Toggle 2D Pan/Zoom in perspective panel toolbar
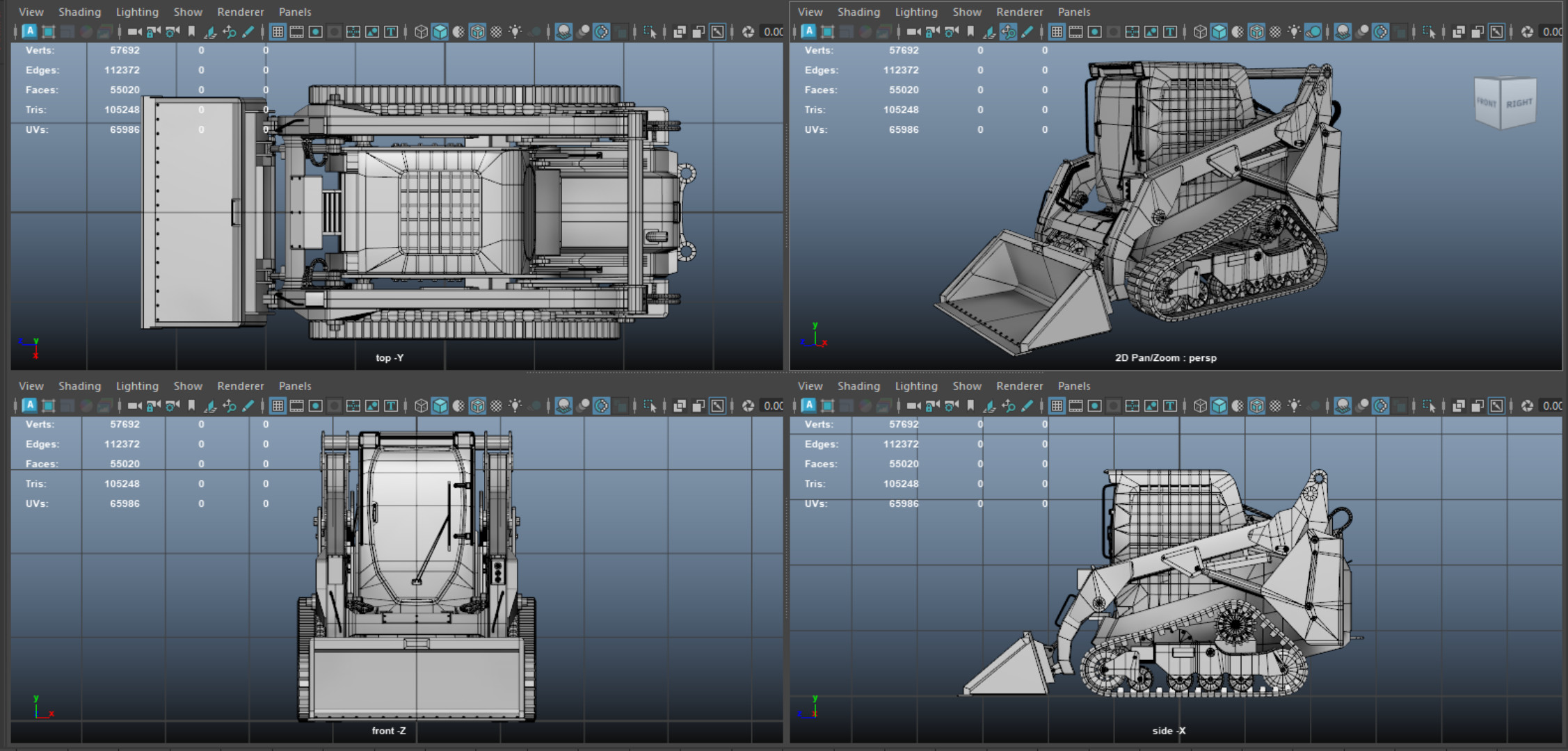The height and width of the screenshot is (751, 1568). click(1008, 31)
